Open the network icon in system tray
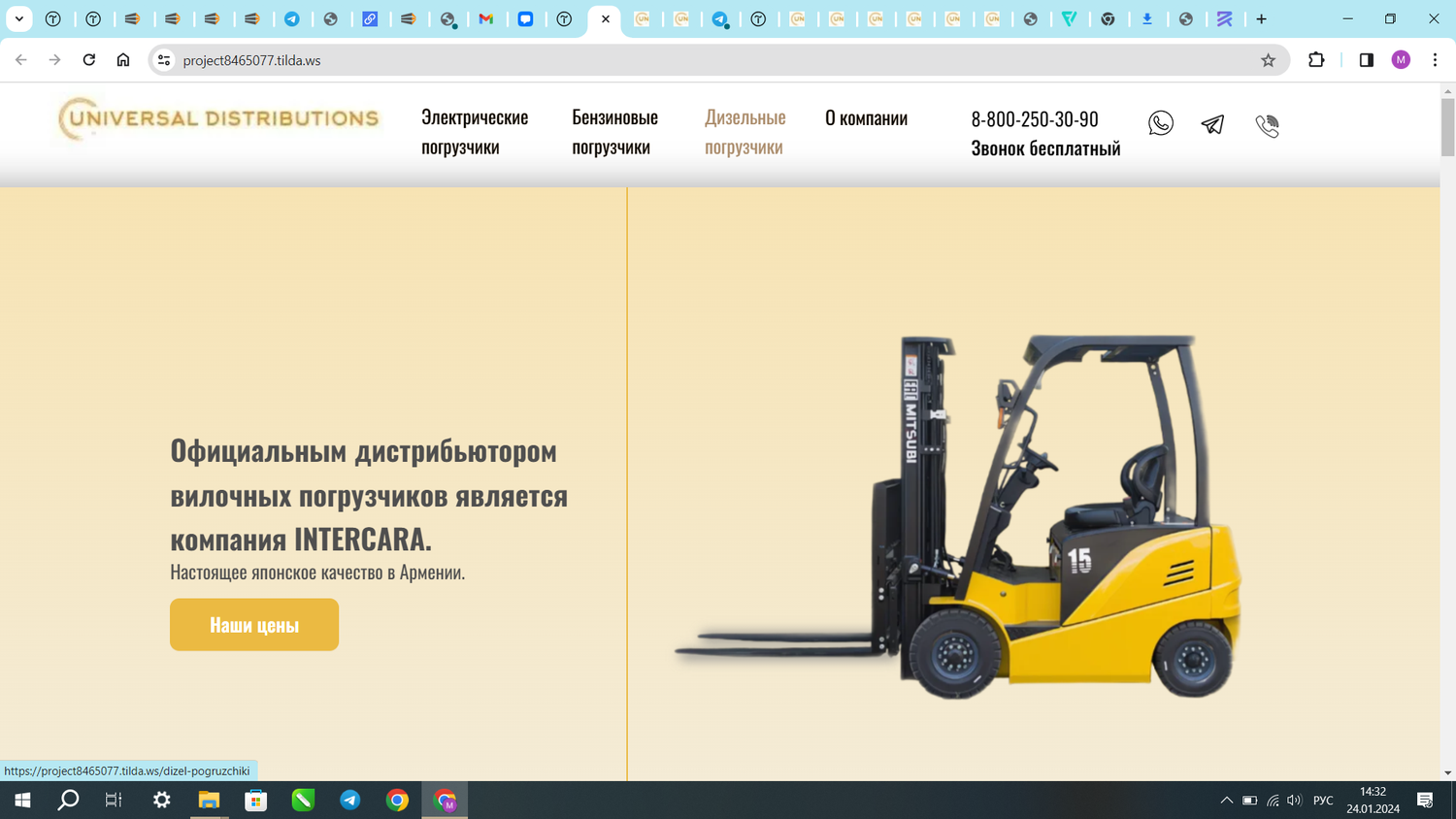 coord(1273,801)
